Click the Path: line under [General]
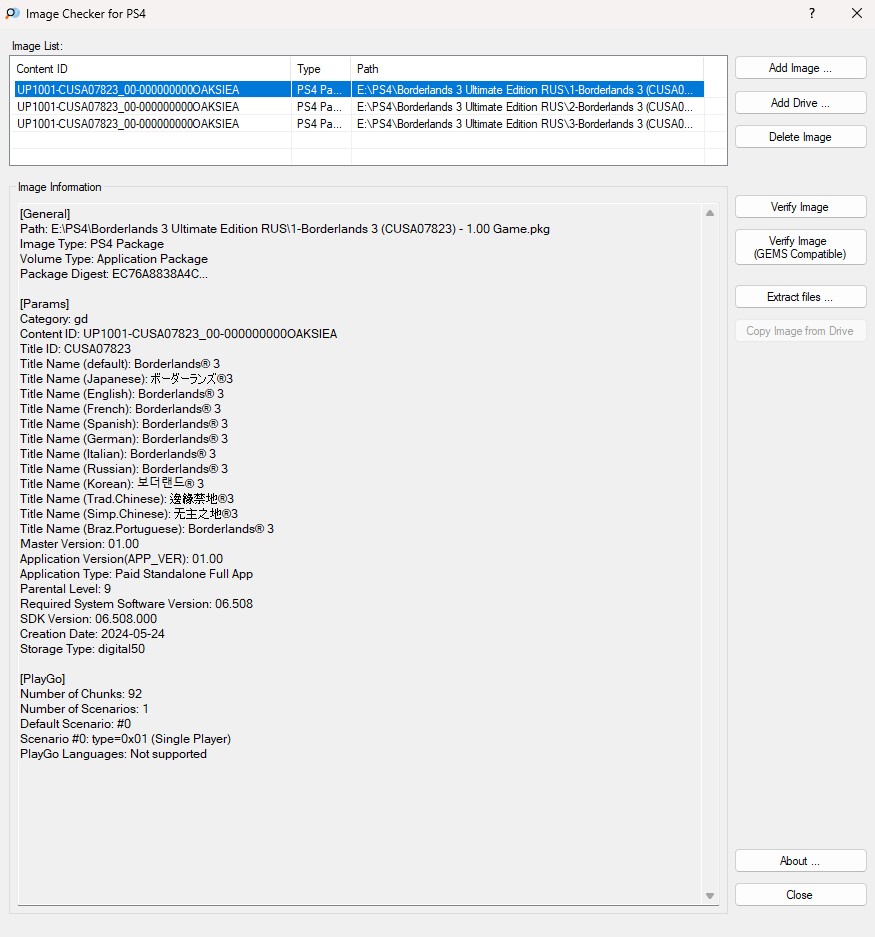This screenshot has width=875, height=937. 284,229
